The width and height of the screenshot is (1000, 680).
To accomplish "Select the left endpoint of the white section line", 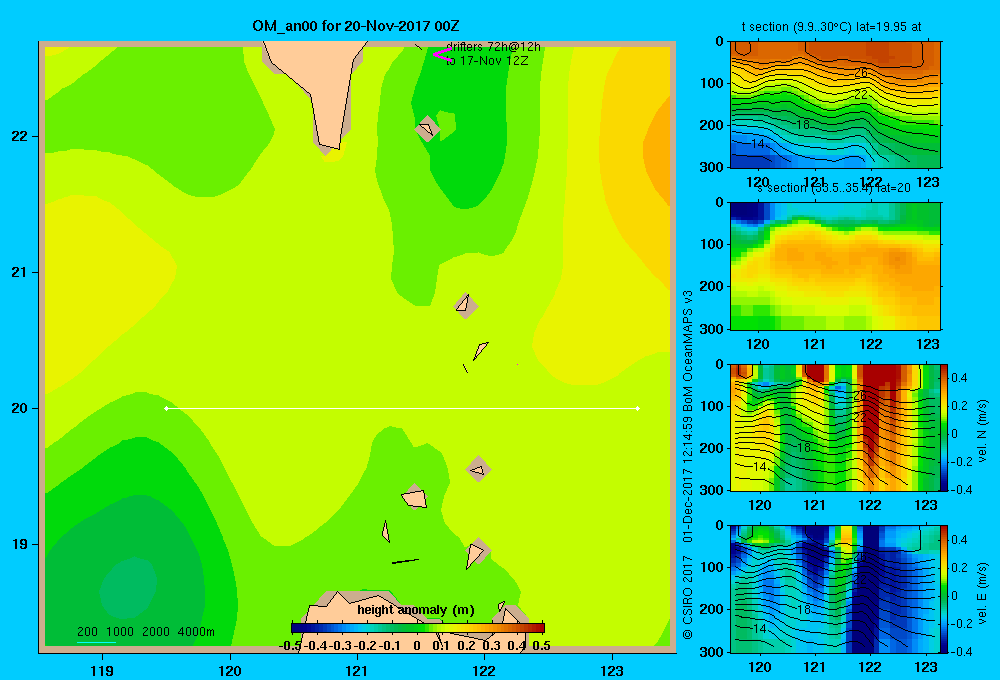I will 166,408.
